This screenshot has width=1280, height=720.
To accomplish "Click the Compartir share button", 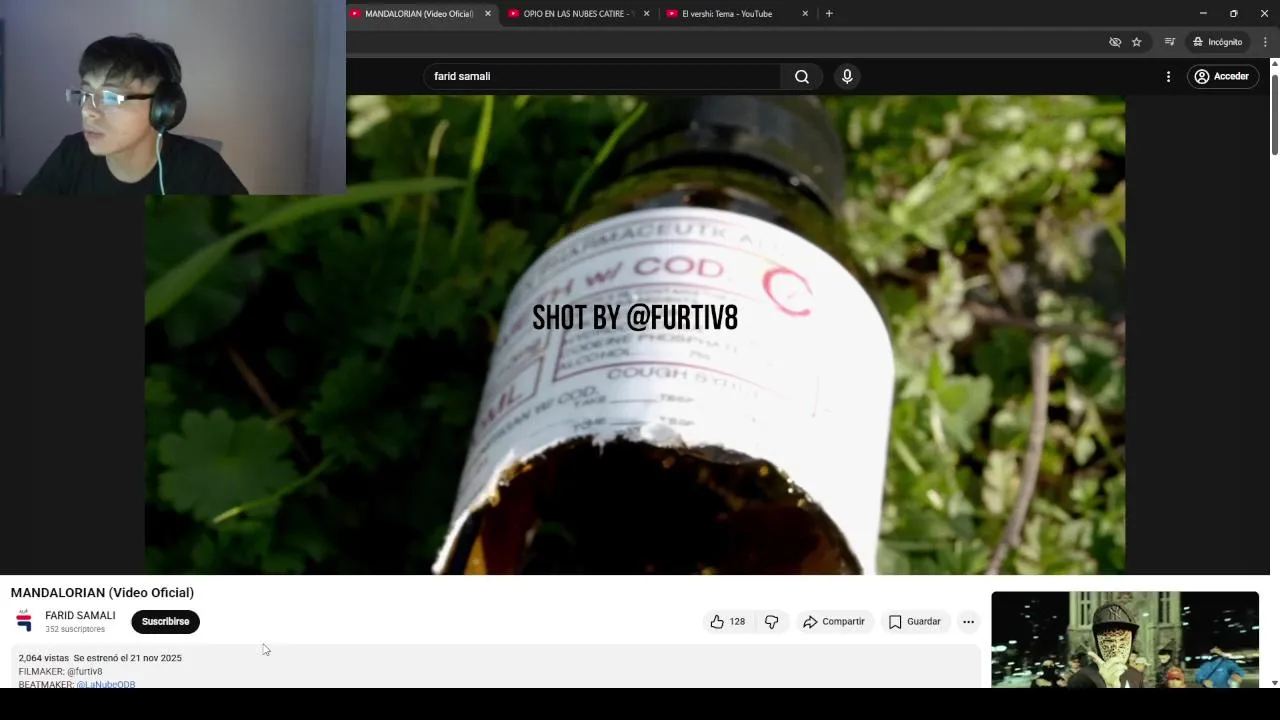I will [x=834, y=621].
